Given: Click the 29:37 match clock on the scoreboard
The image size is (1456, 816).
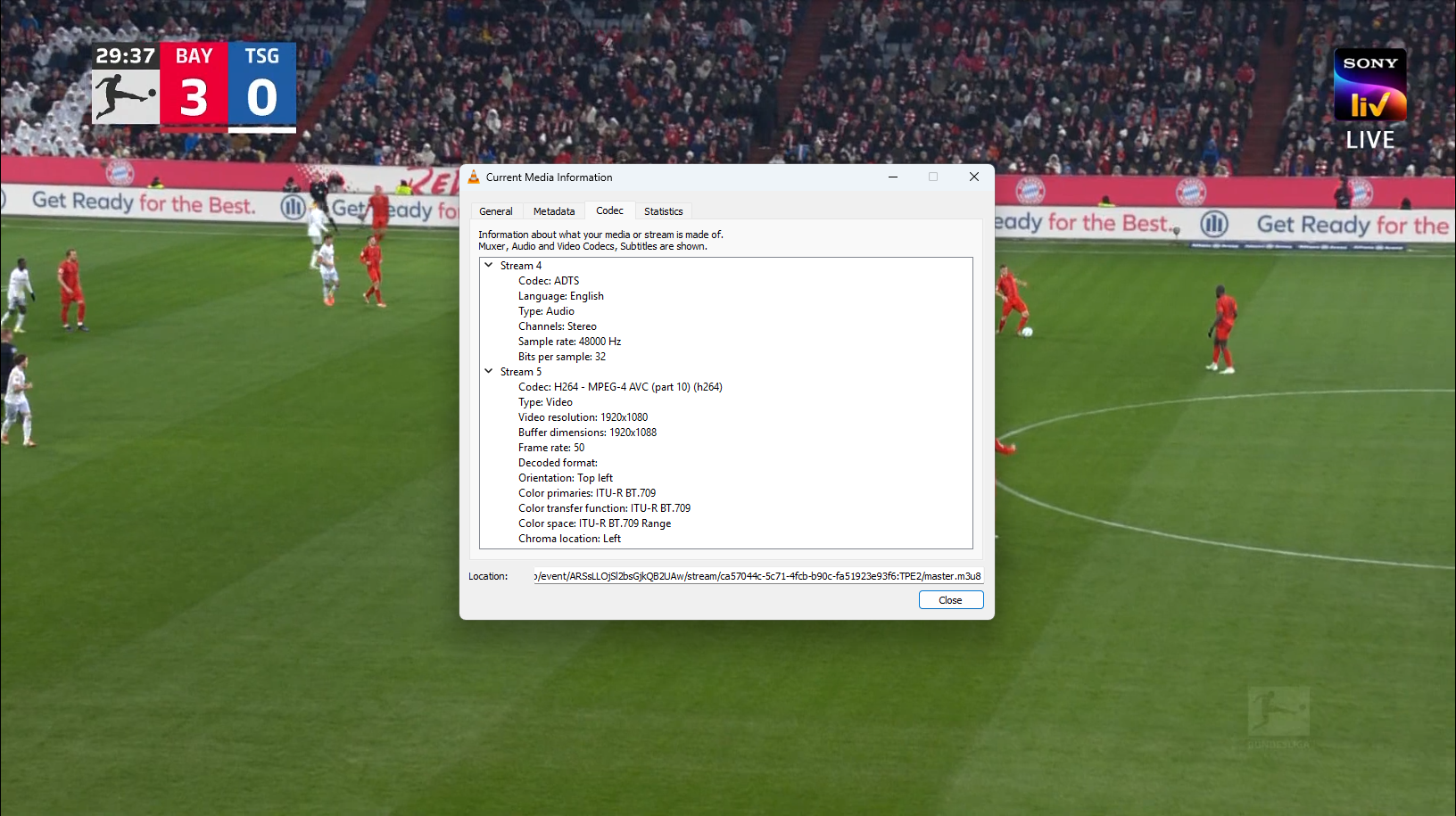Looking at the screenshot, I should coord(125,56).
